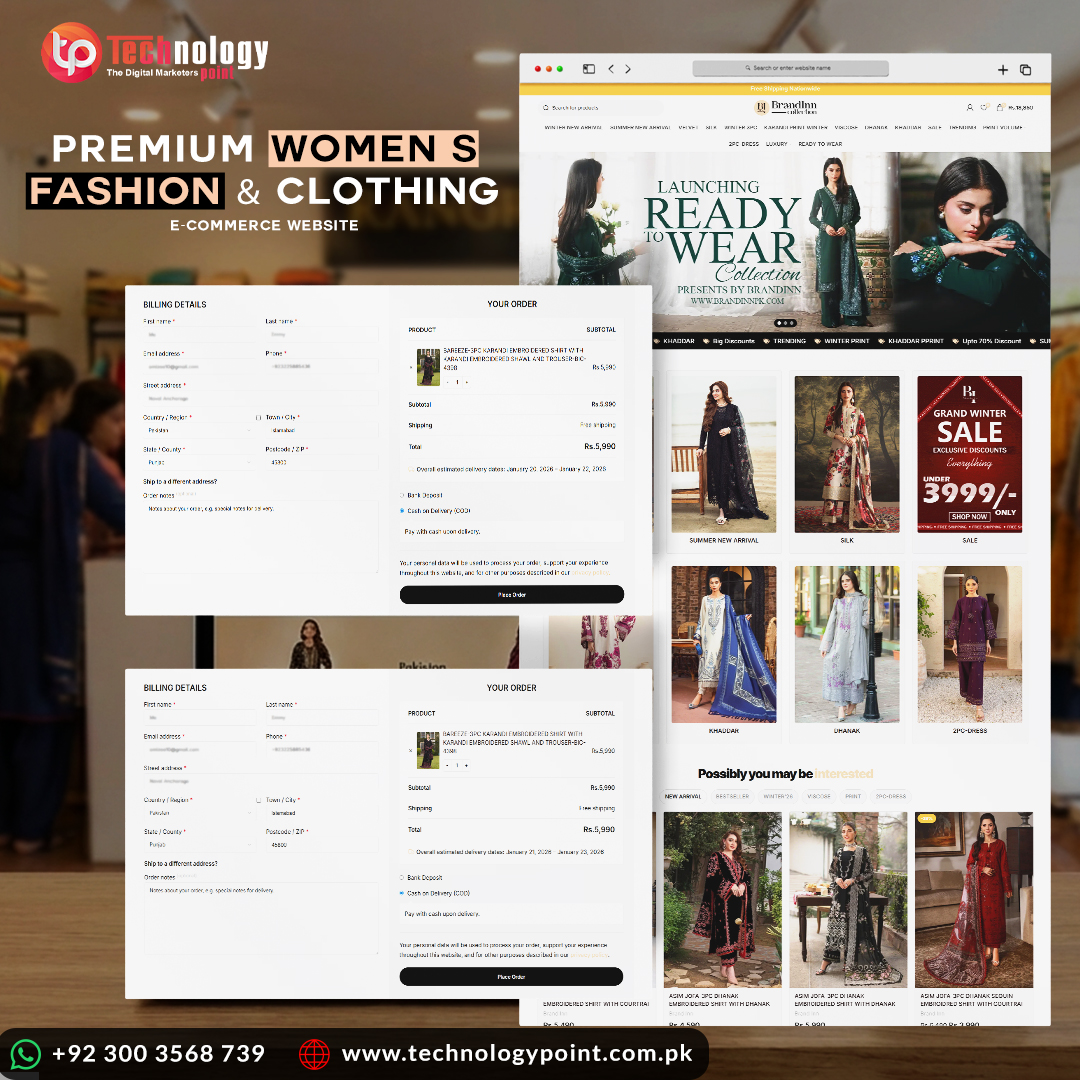
Task: Tick the checkbox beside Town / City in lower panel
Action: click(x=258, y=800)
